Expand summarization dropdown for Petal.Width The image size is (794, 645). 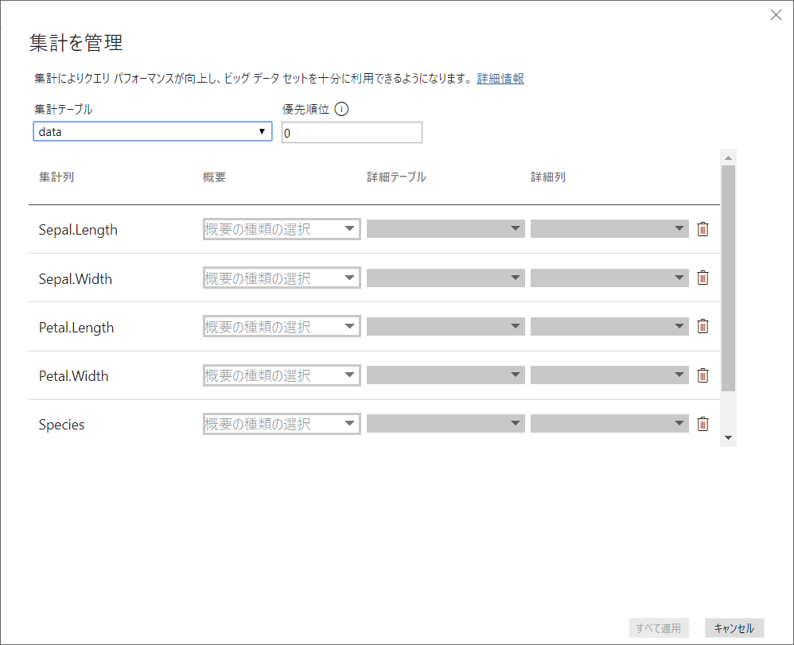point(282,375)
